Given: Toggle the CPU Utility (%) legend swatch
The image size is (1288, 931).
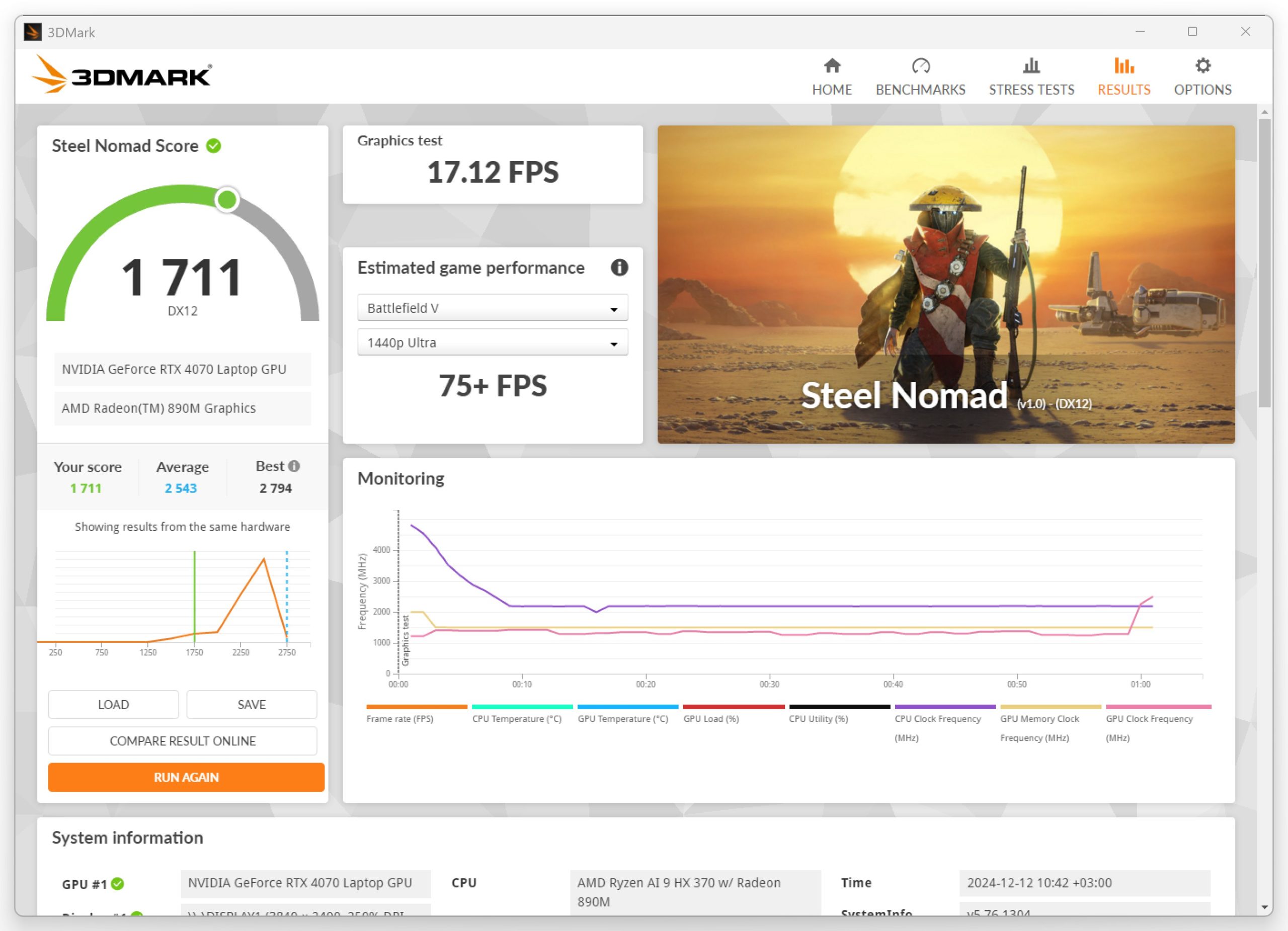Looking at the screenshot, I should click(839, 707).
